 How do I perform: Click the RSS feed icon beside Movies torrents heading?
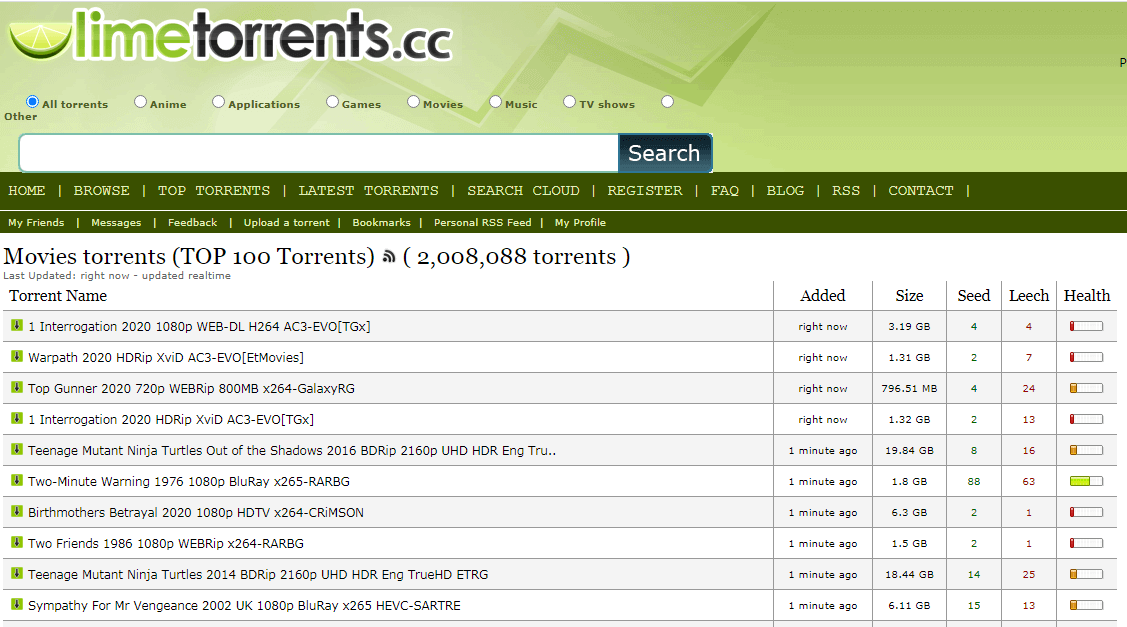(x=389, y=257)
